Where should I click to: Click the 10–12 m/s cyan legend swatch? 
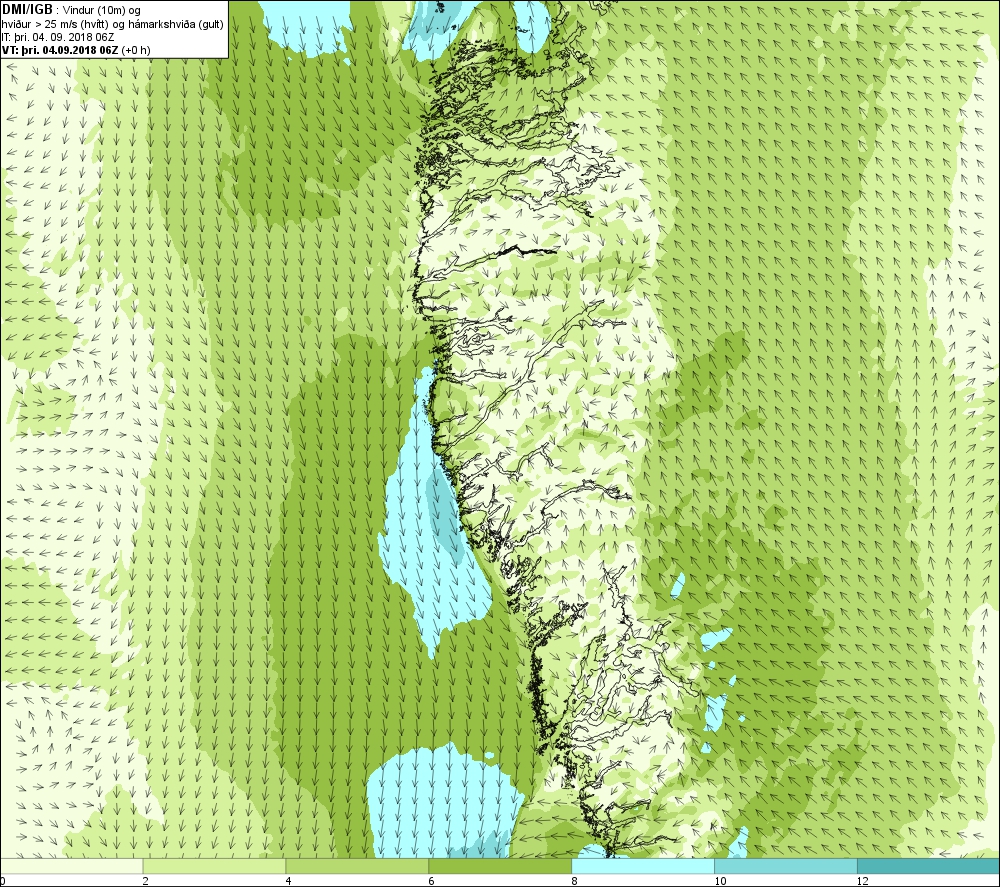click(786, 866)
